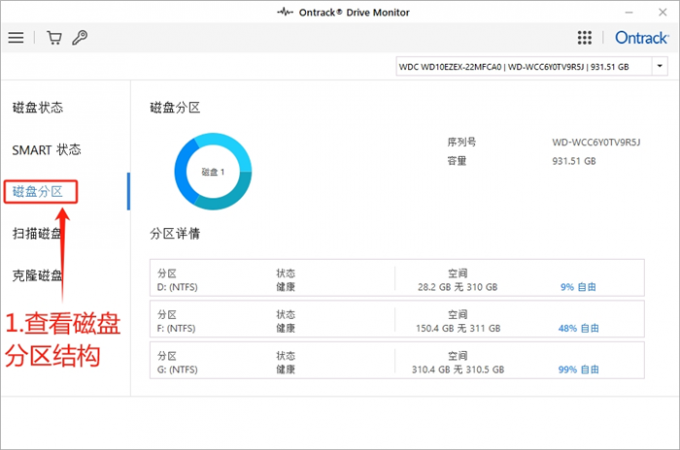Click the 28.2 GB 无 310 GB text
680x450 pixels.
click(x=458, y=287)
